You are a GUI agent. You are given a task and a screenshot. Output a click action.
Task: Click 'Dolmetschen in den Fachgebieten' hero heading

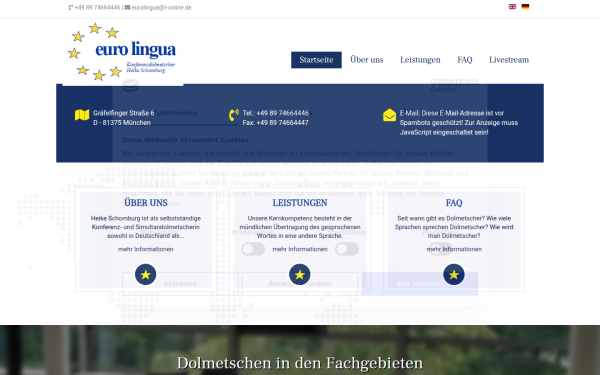point(300,363)
